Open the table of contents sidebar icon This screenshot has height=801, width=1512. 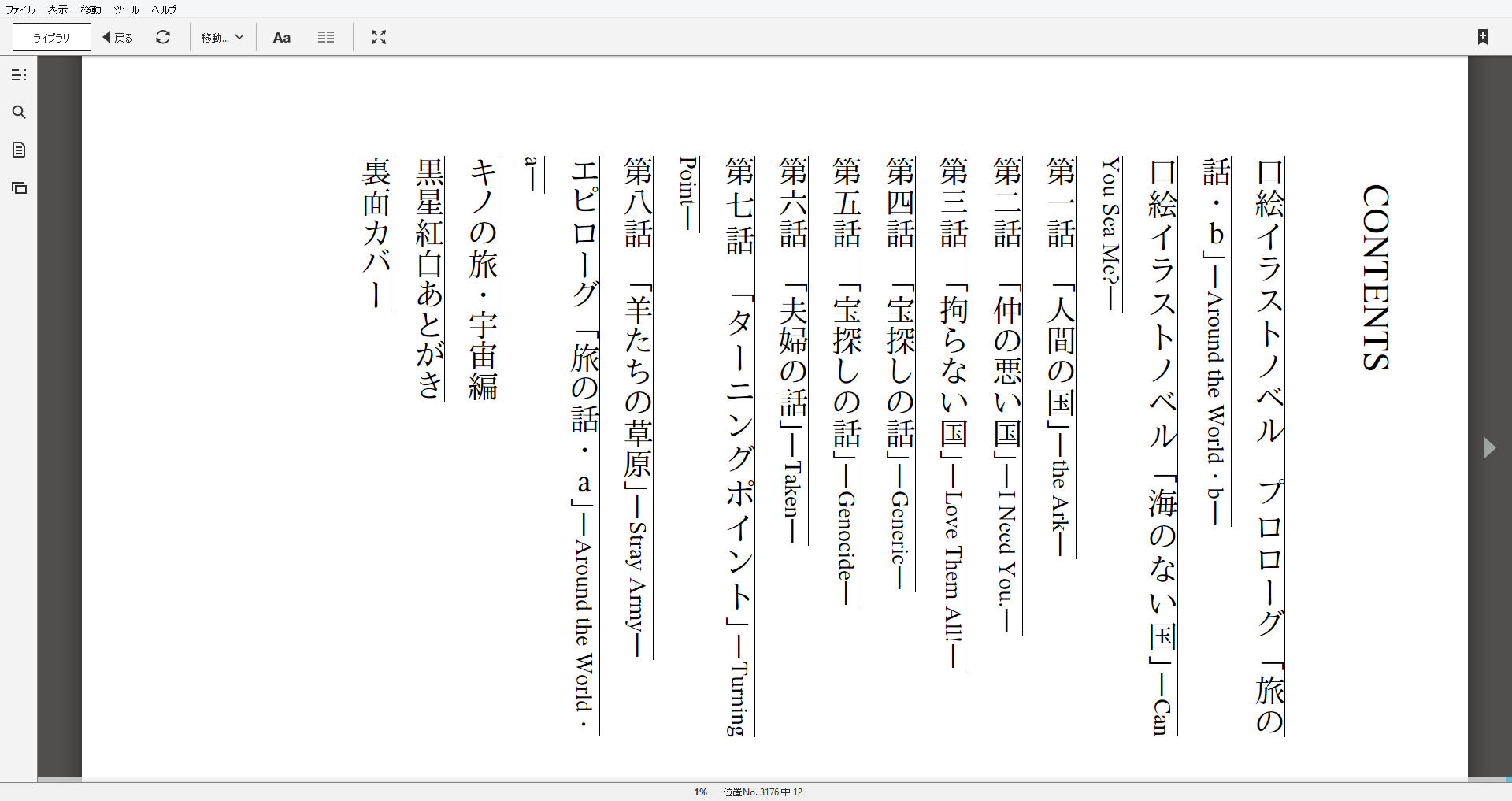click(x=19, y=75)
